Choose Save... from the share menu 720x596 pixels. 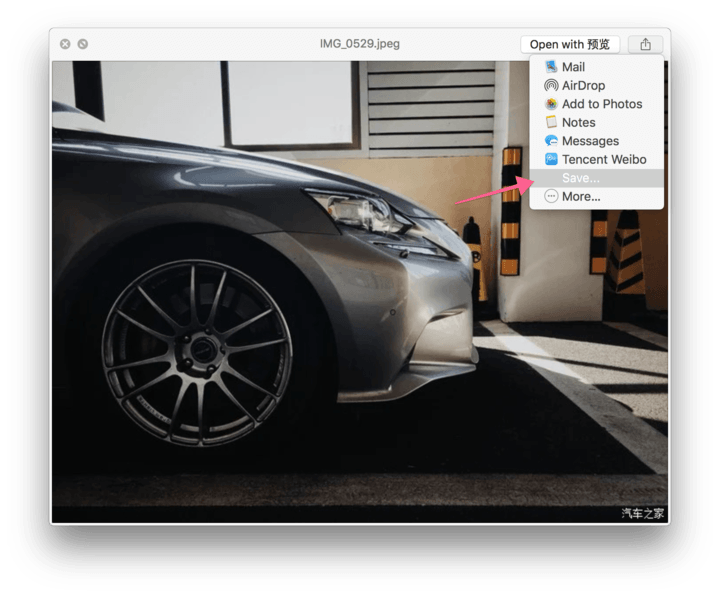coord(580,178)
